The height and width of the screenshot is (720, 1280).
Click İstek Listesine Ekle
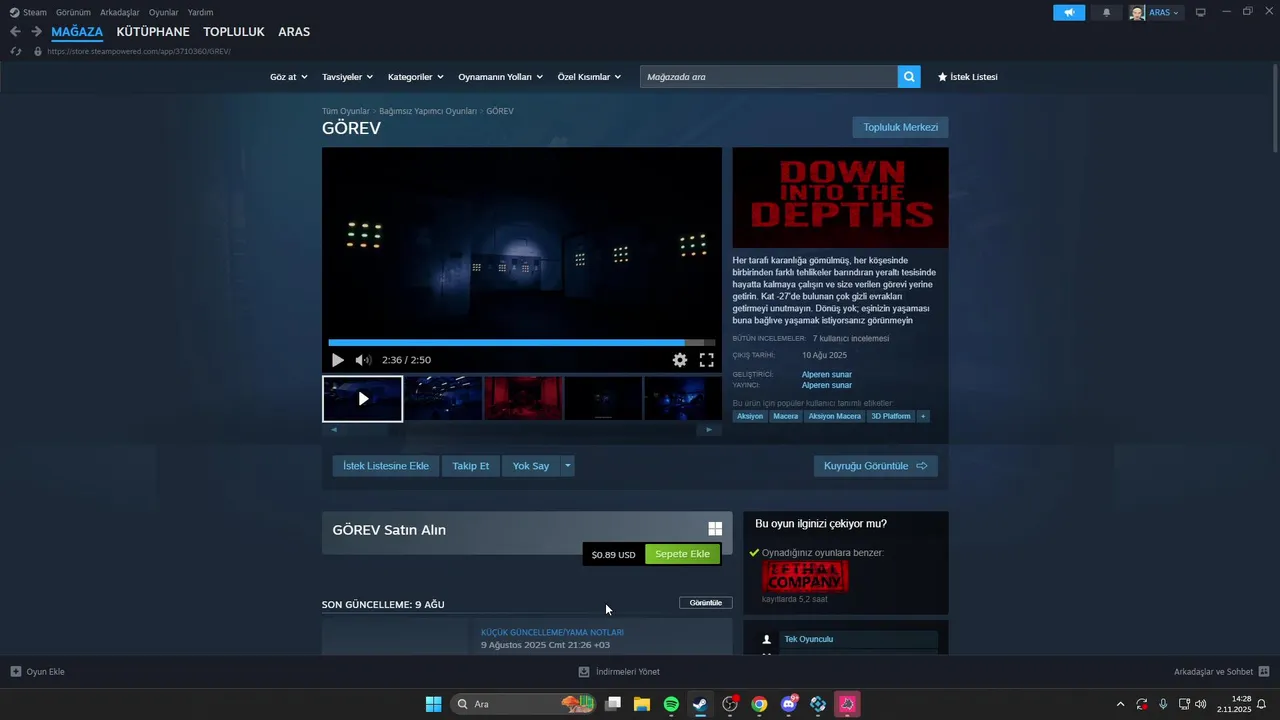(x=386, y=466)
